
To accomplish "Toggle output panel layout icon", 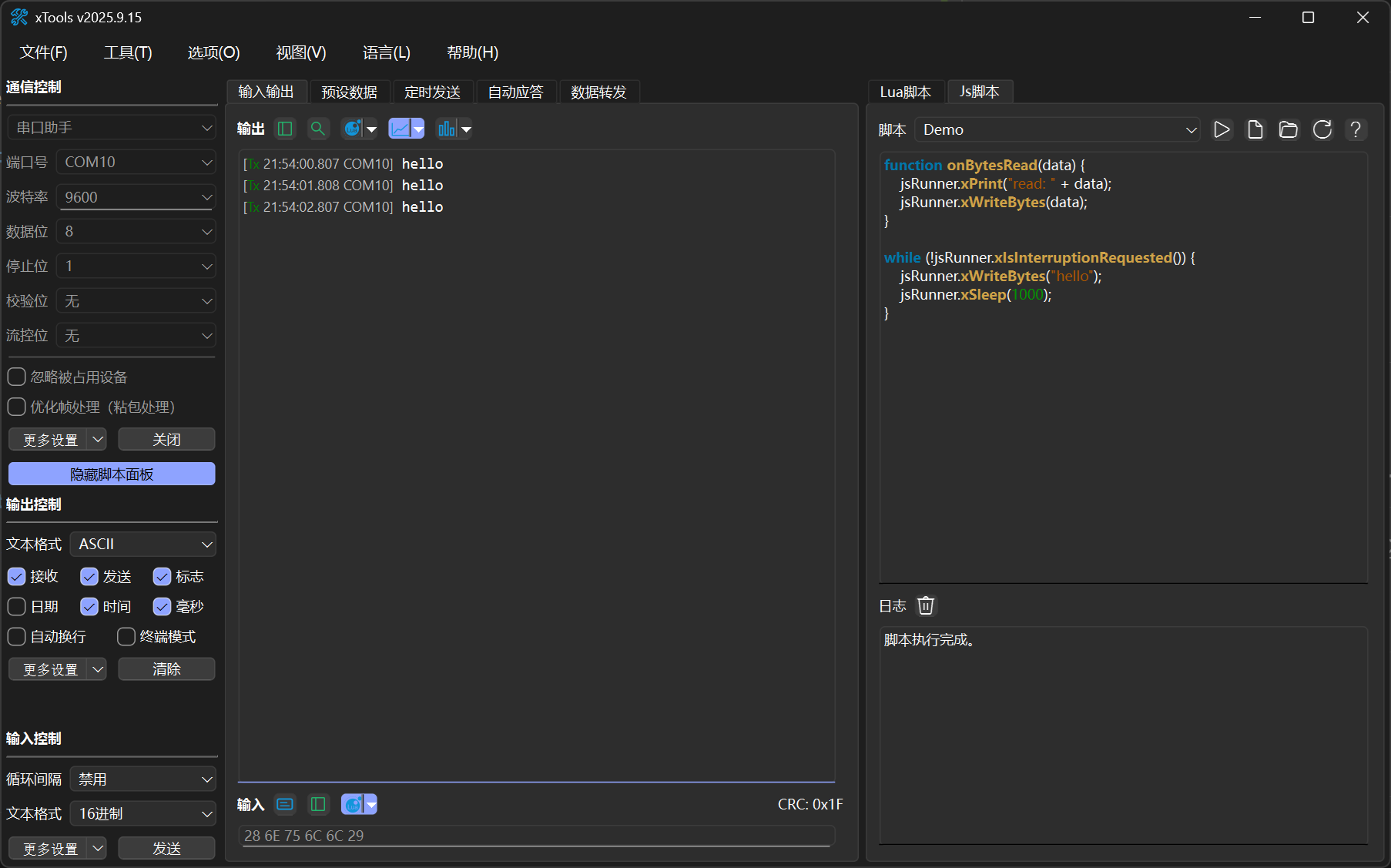I will [285, 129].
